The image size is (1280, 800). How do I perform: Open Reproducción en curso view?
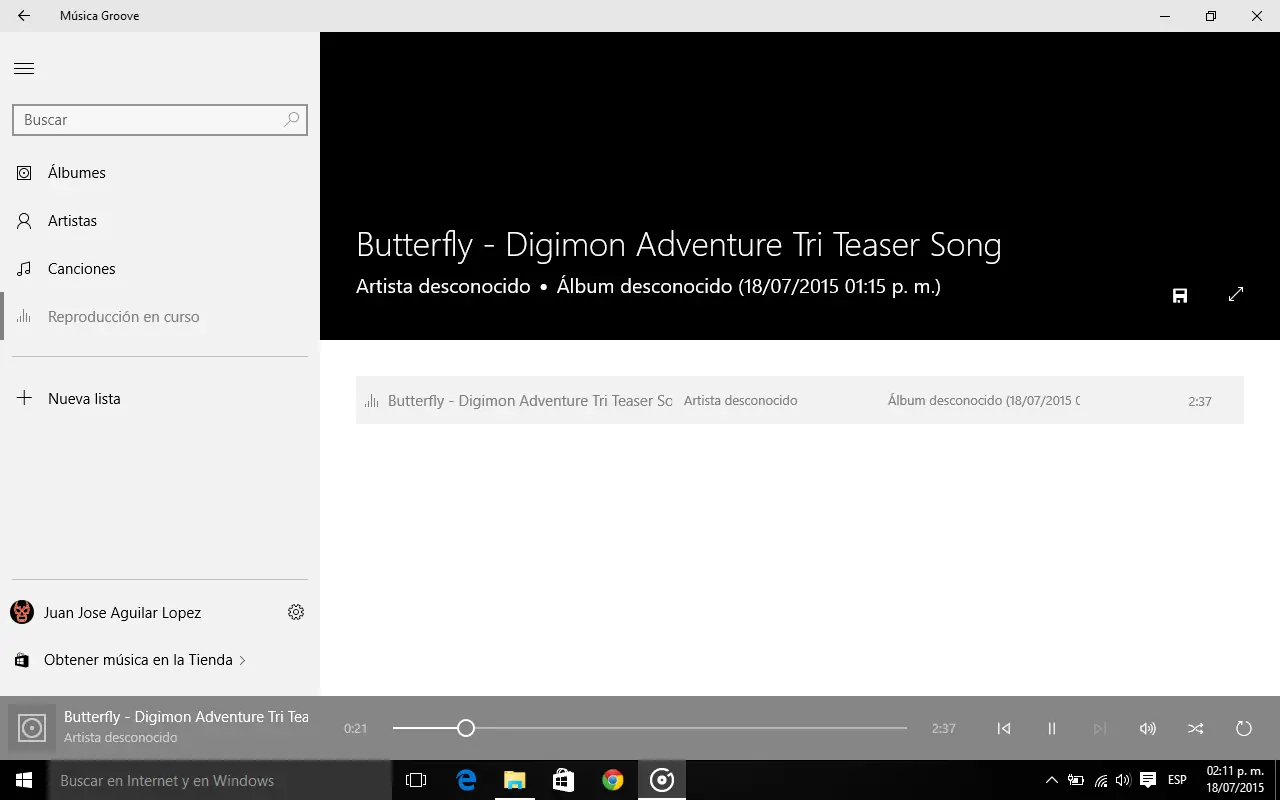click(x=124, y=316)
